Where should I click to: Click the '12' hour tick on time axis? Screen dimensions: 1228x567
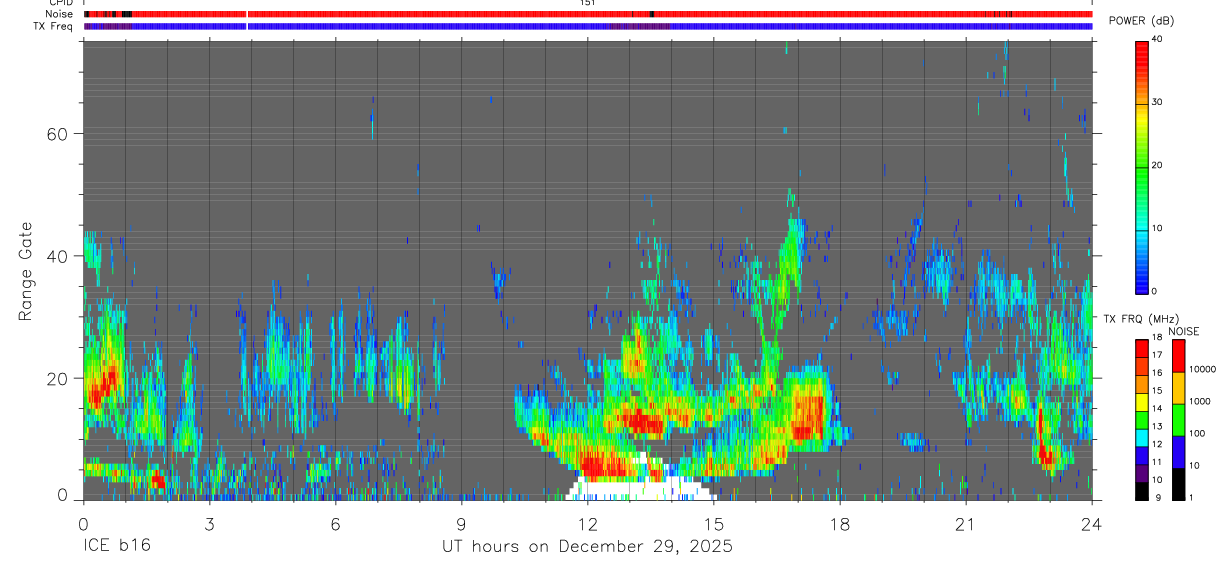(x=587, y=525)
